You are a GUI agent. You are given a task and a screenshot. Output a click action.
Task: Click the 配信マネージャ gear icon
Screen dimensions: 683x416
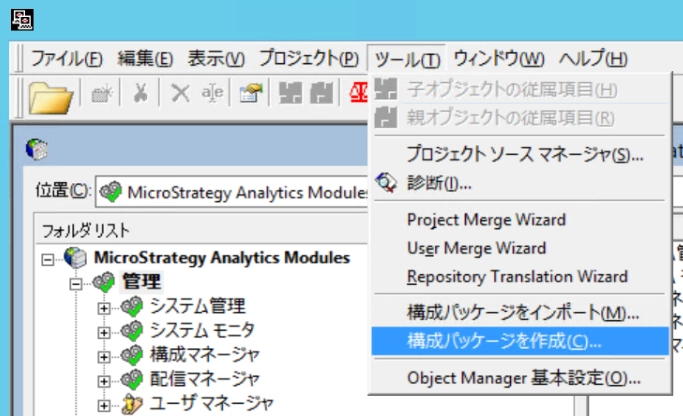132,379
